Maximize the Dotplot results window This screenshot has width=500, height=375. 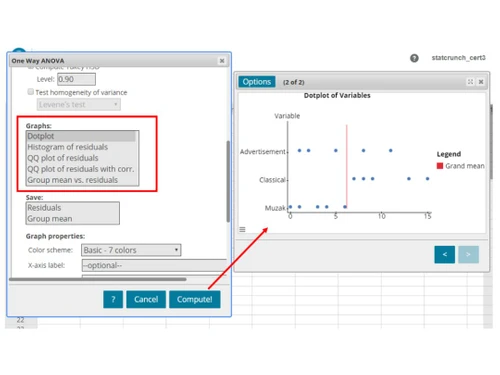coord(470,82)
